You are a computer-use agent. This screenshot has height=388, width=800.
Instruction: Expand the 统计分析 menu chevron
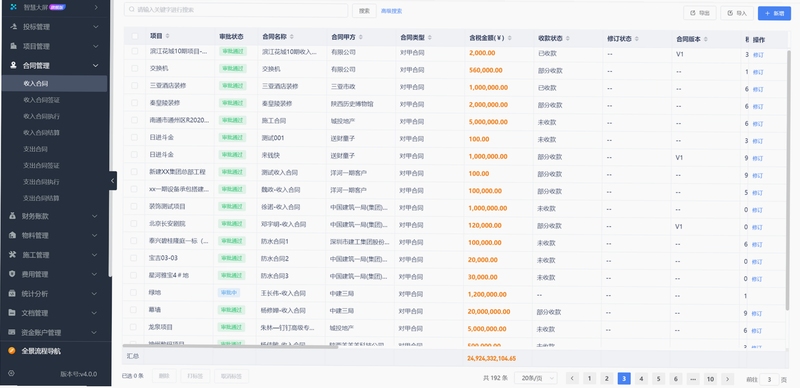pyautogui.click(x=94, y=294)
